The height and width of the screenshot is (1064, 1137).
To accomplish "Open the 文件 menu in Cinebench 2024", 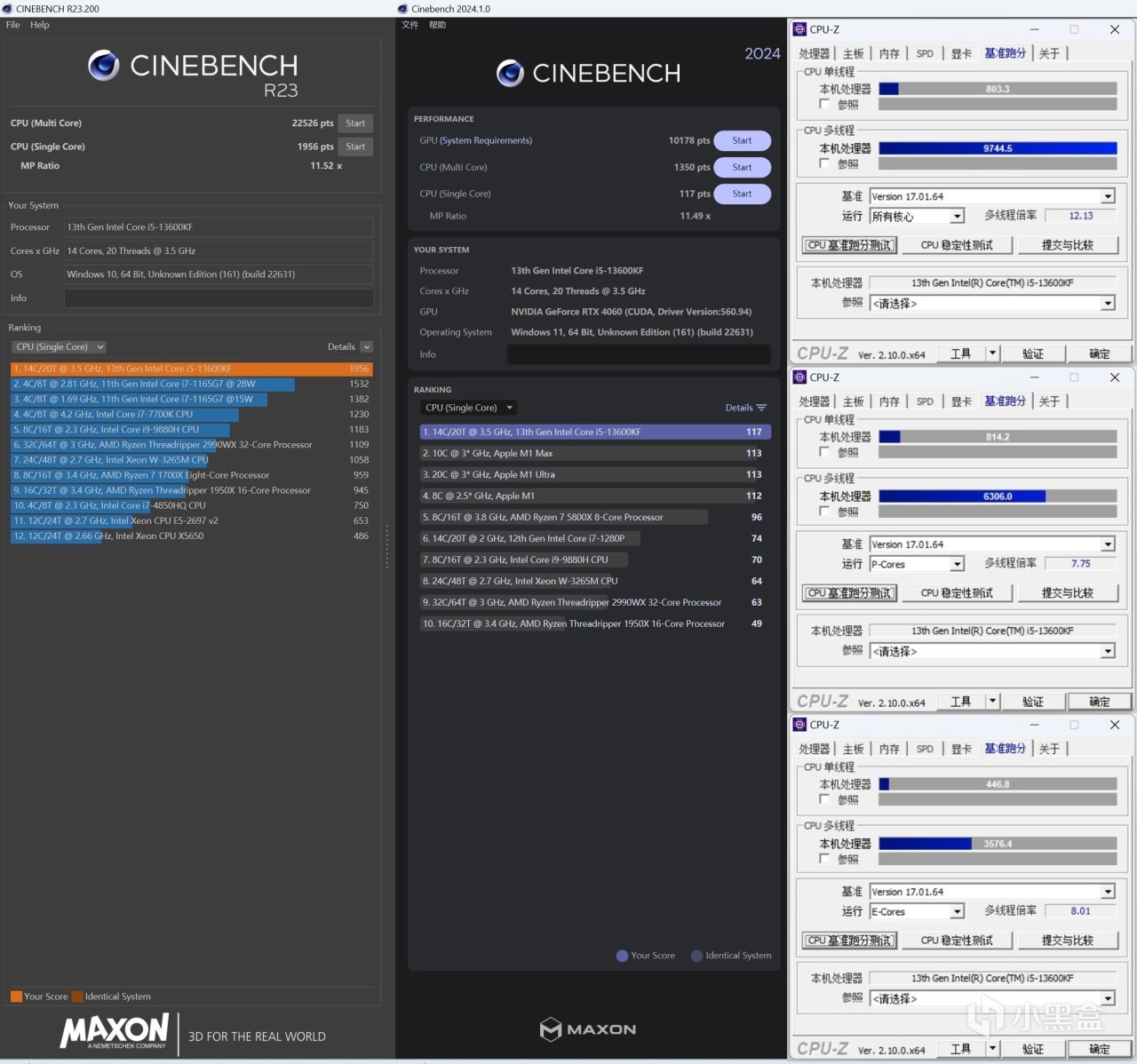I will tap(410, 25).
